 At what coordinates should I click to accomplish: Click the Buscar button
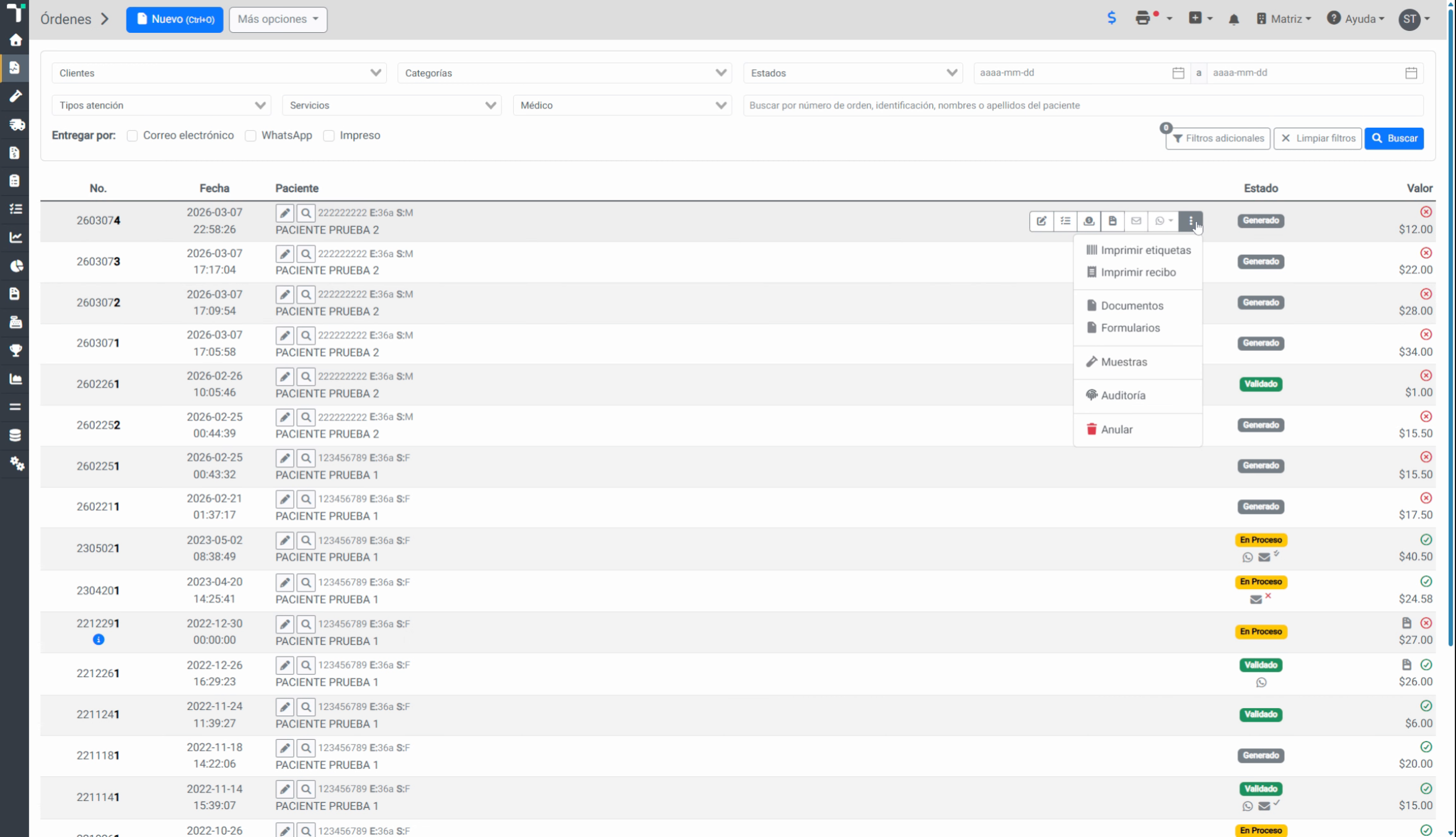pyautogui.click(x=1394, y=138)
